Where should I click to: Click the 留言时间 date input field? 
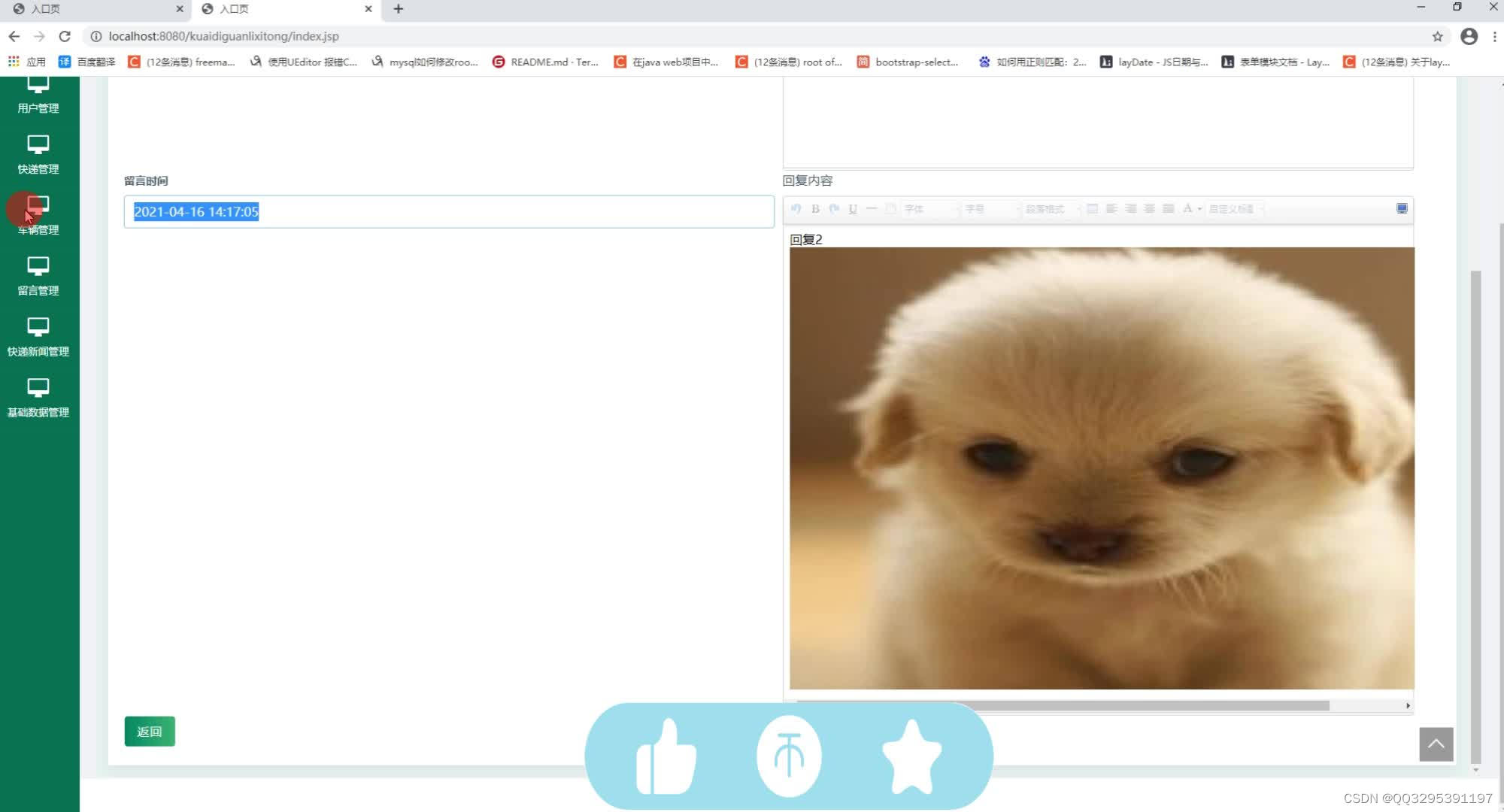pyautogui.click(x=449, y=212)
